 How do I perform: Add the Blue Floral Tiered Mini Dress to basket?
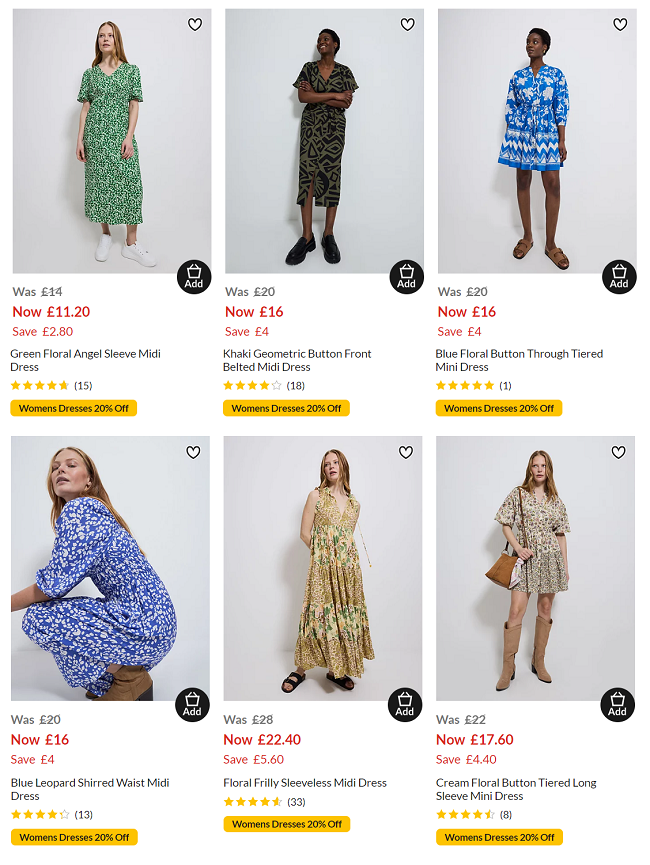coord(619,275)
